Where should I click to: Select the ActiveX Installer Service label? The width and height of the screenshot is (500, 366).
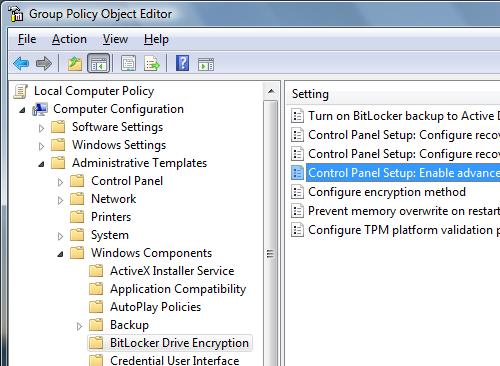tap(172, 271)
